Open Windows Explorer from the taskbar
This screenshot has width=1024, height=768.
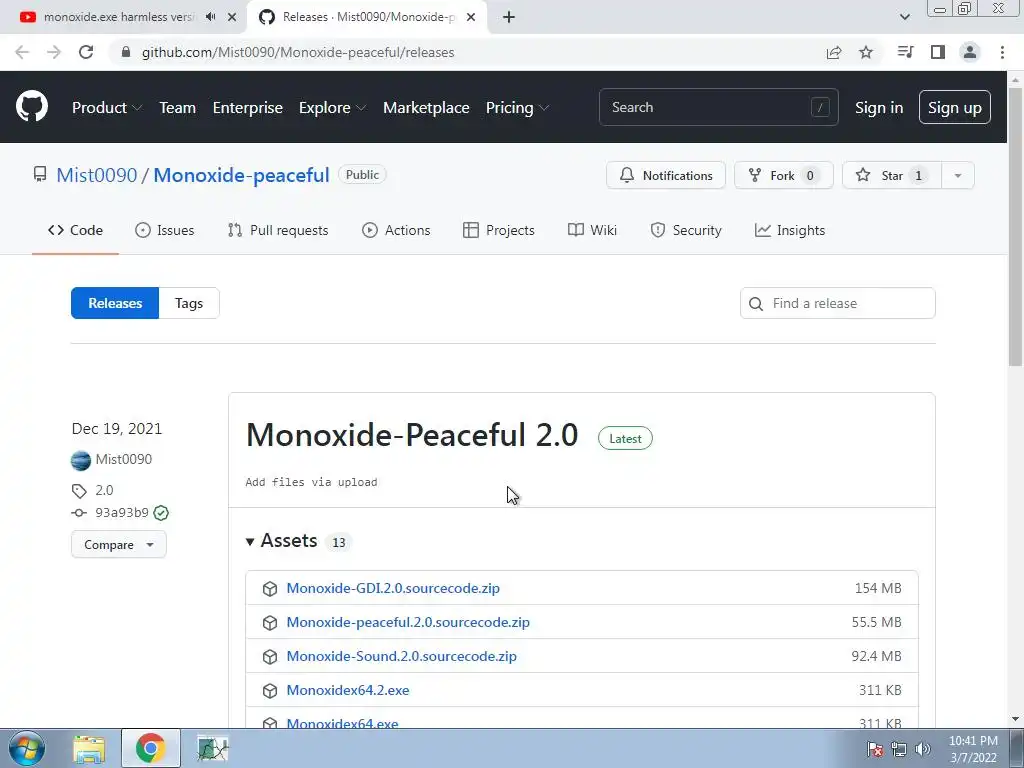pos(89,748)
